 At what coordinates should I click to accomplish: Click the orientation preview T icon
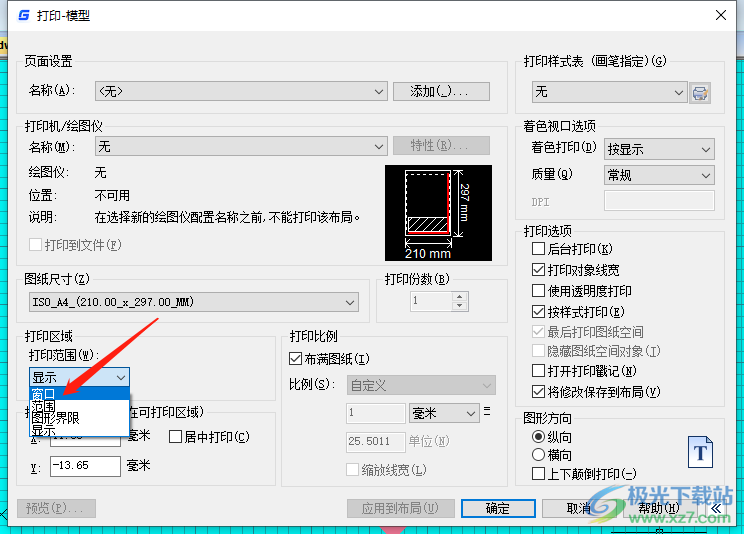pos(700,452)
